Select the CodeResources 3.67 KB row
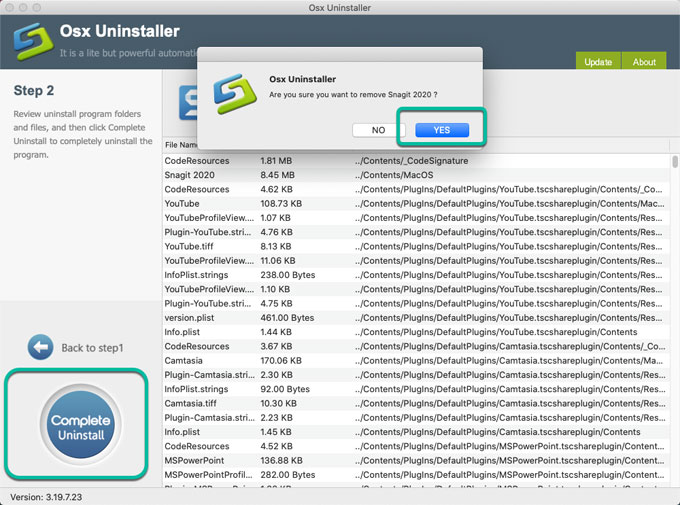Viewport: 680px width, 505px height. click(x=416, y=347)
